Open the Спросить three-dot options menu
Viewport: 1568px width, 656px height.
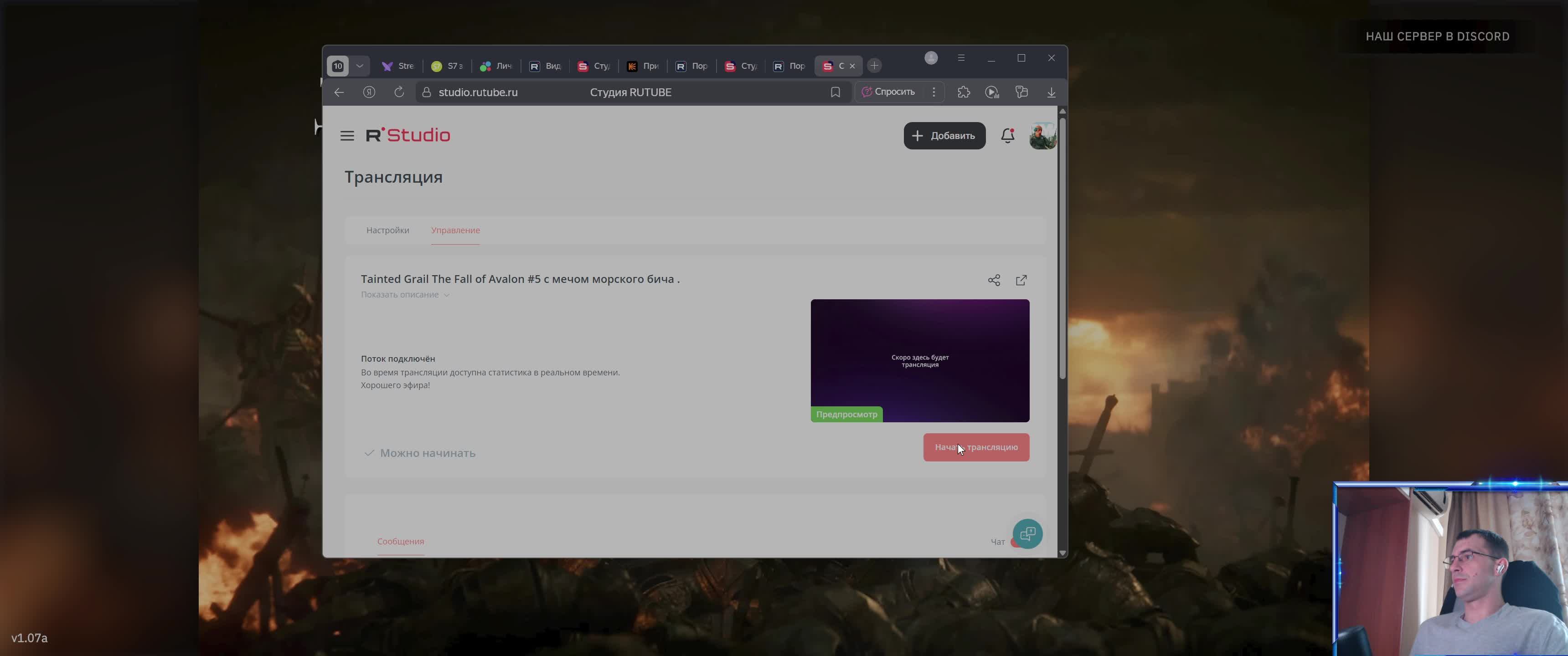tap(934, 92)
